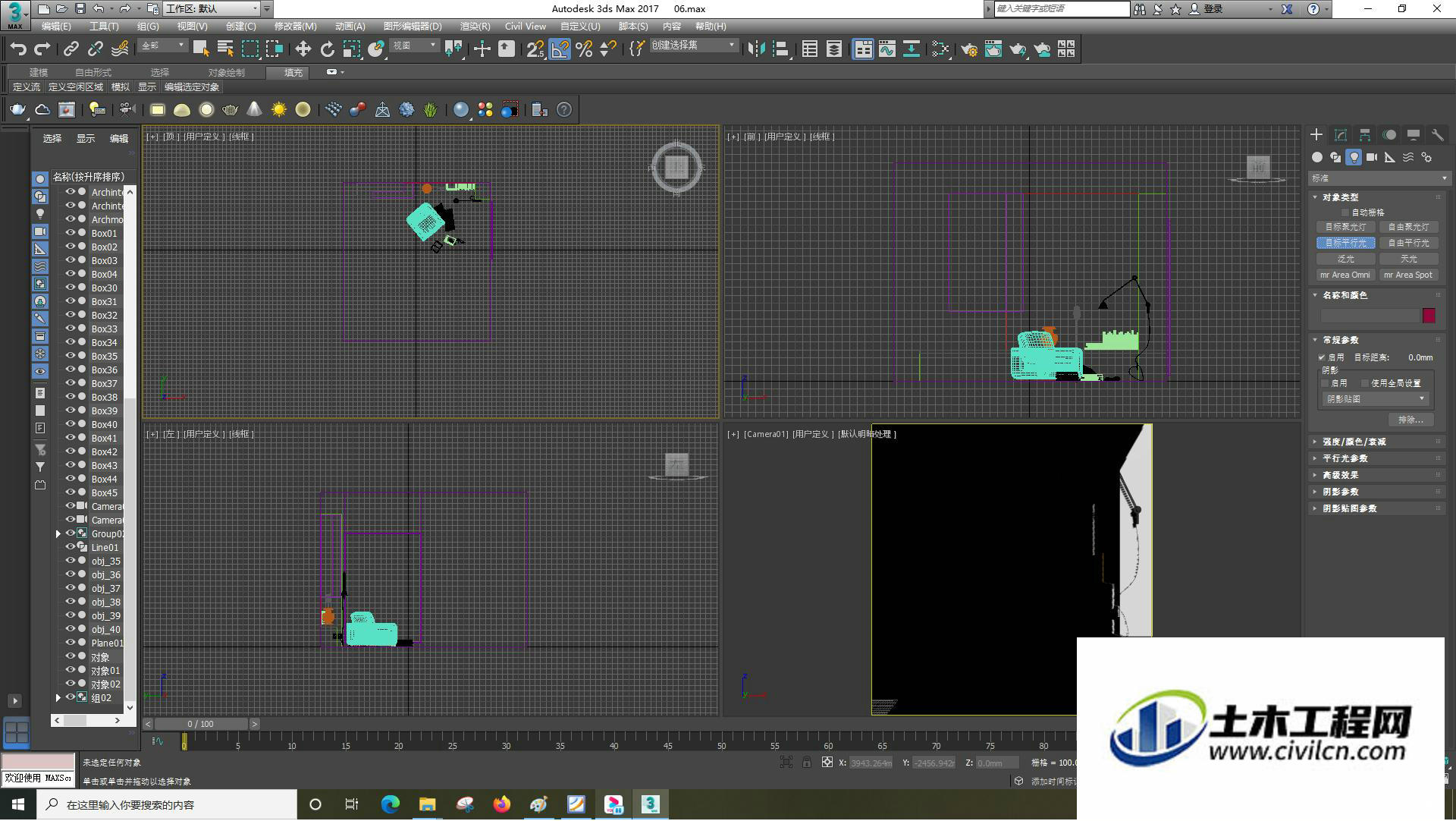Open the 编辑(E) menu
The height and width of the screenshot is (821, 1456).
point(56,27)
